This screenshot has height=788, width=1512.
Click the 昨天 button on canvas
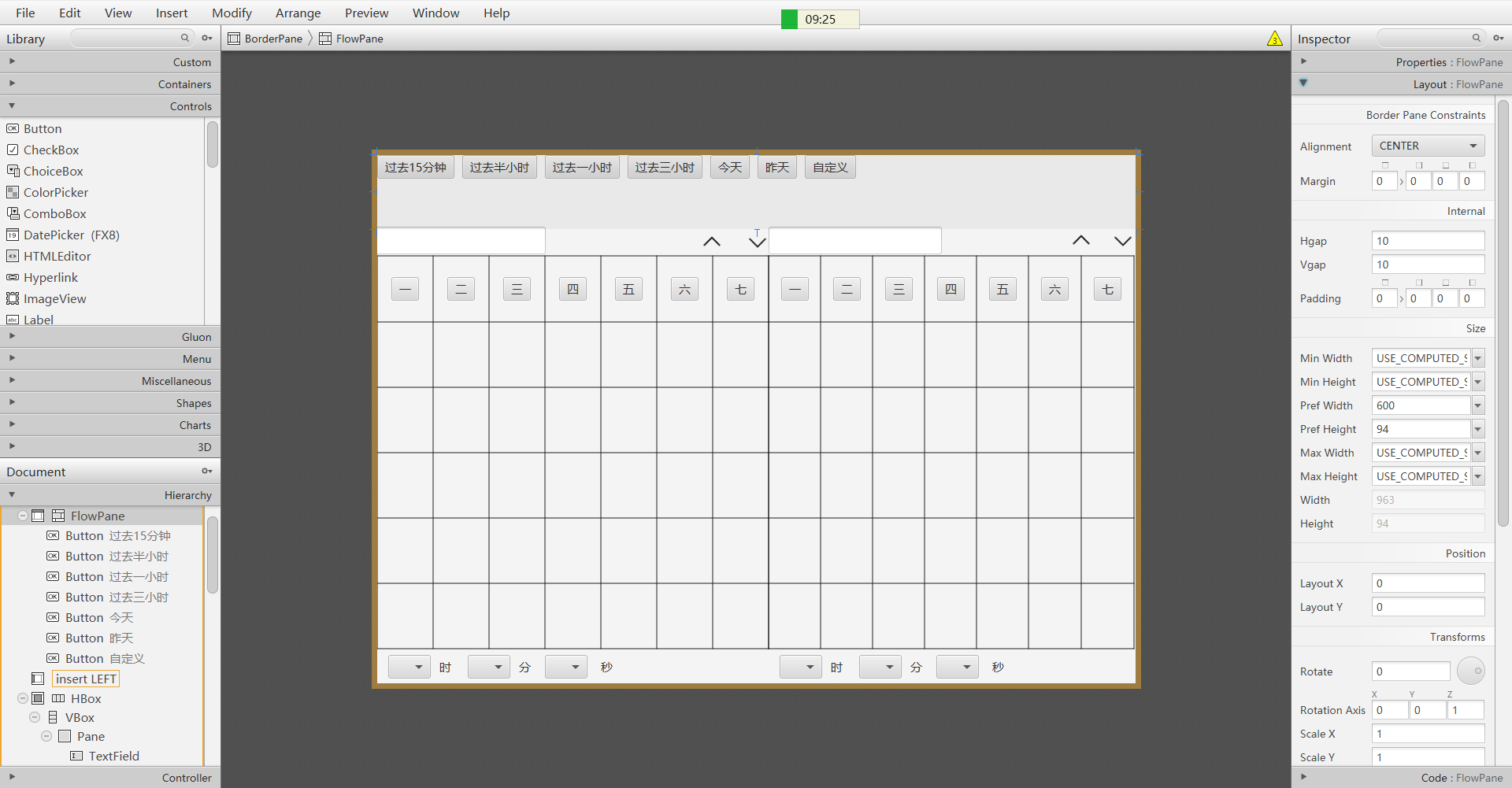[777, 167]
